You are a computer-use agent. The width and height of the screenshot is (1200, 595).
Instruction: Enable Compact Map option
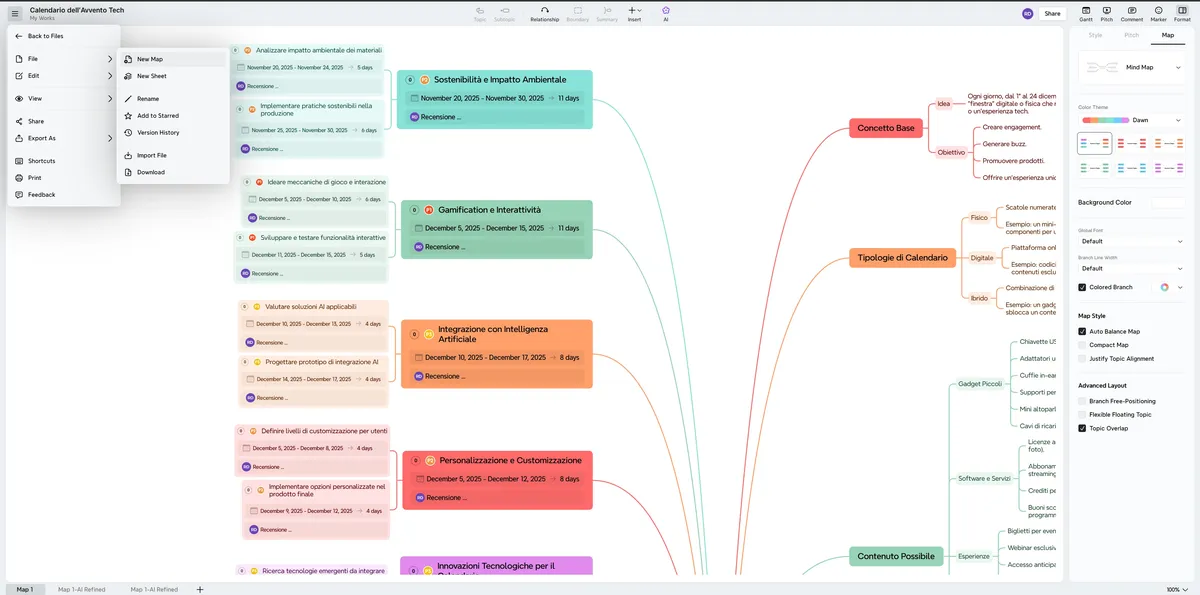pyautogui.click(x=1082, y=345)
